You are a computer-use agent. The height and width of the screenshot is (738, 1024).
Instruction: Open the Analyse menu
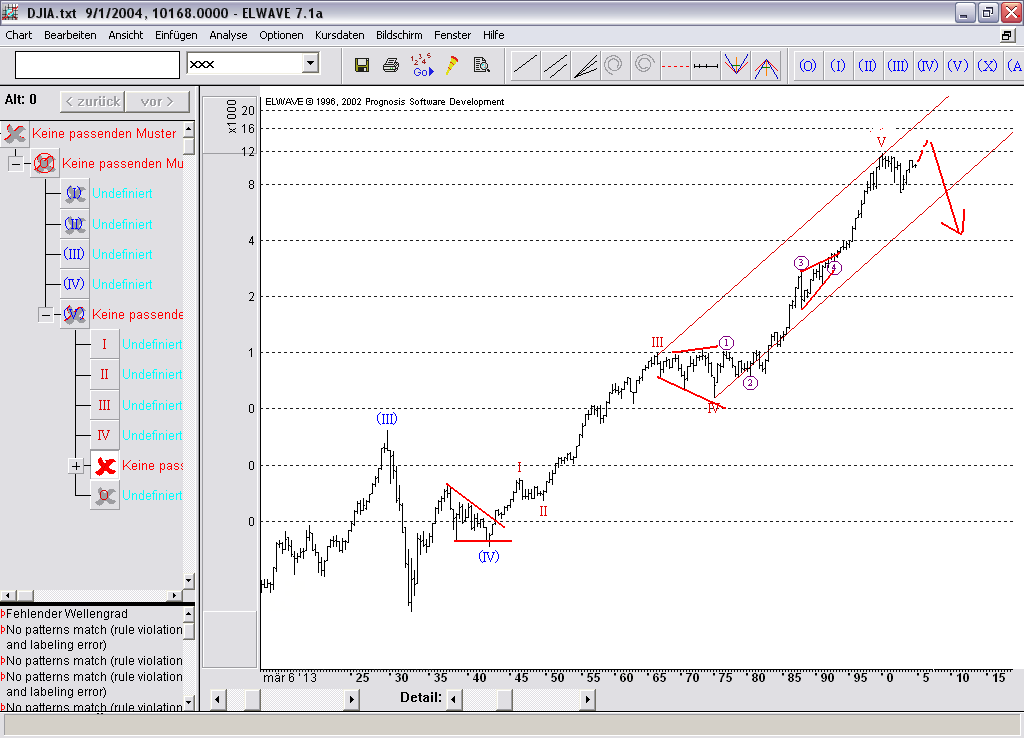coord(228,35)
